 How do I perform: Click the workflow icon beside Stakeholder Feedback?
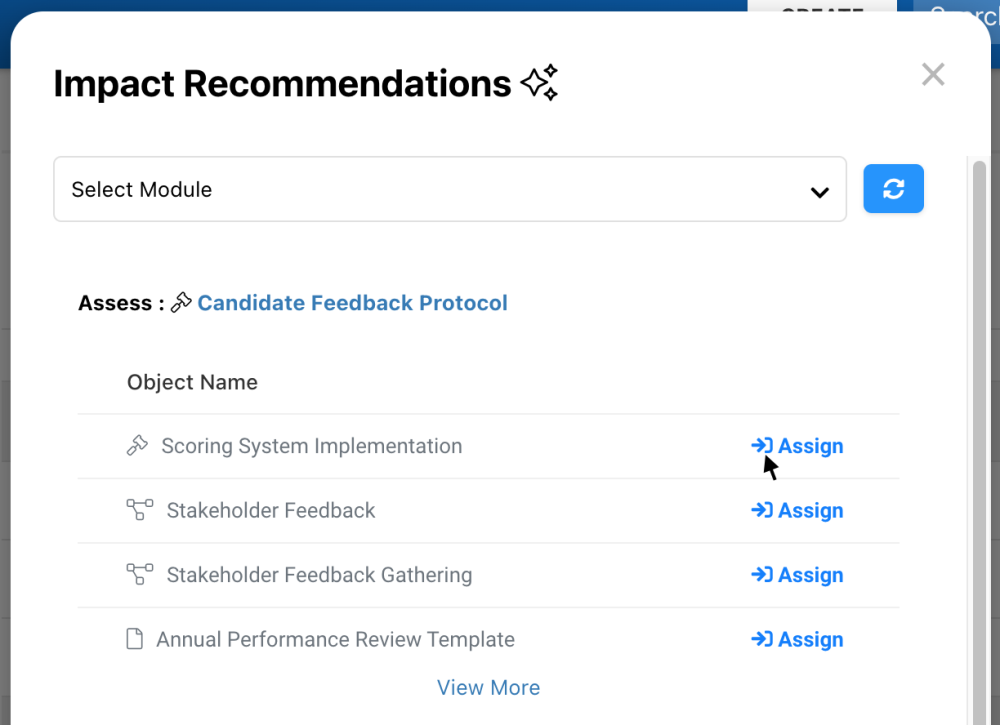pyautogui.click(x=140, y=510)
